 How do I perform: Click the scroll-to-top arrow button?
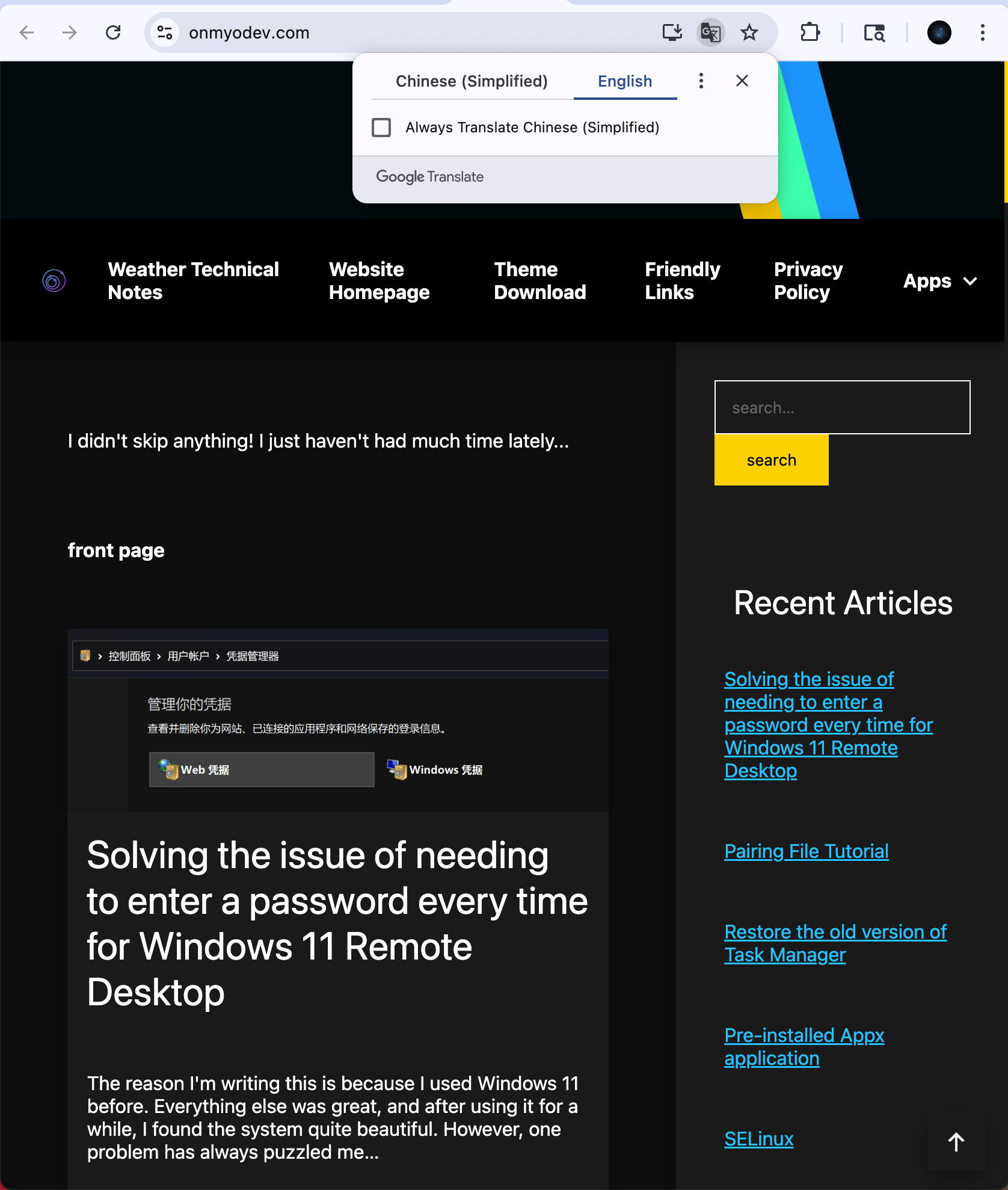point(956,1141)
